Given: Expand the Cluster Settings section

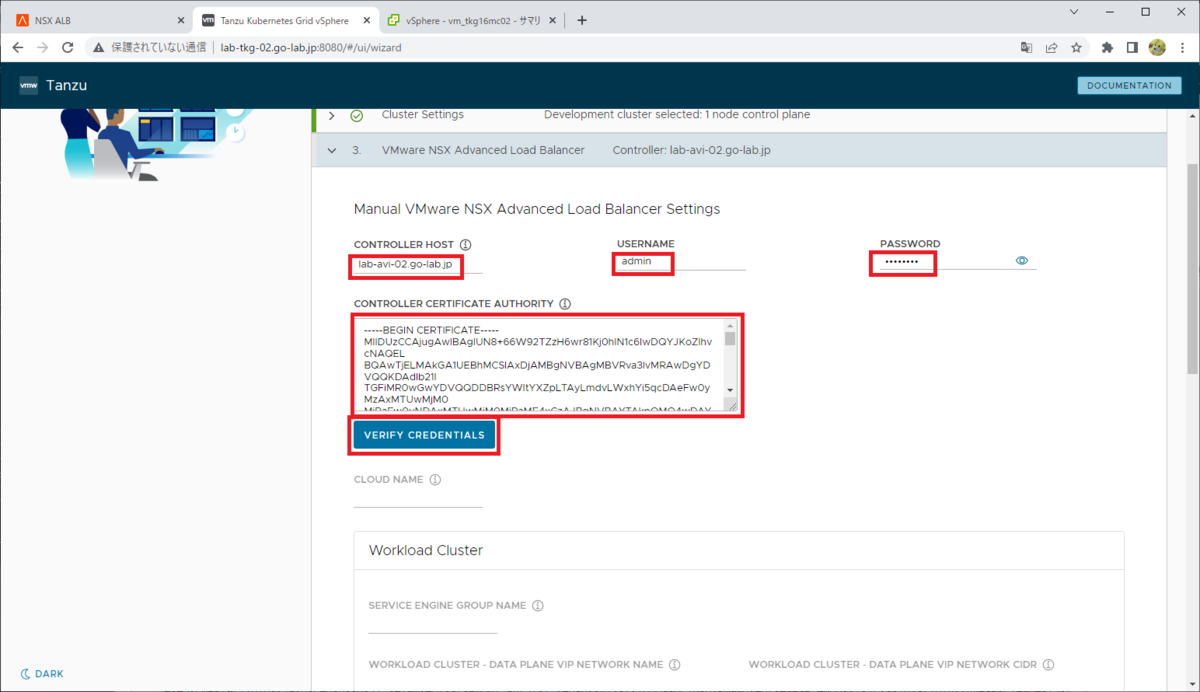Looking at the screenshot, I should (332, 115).
